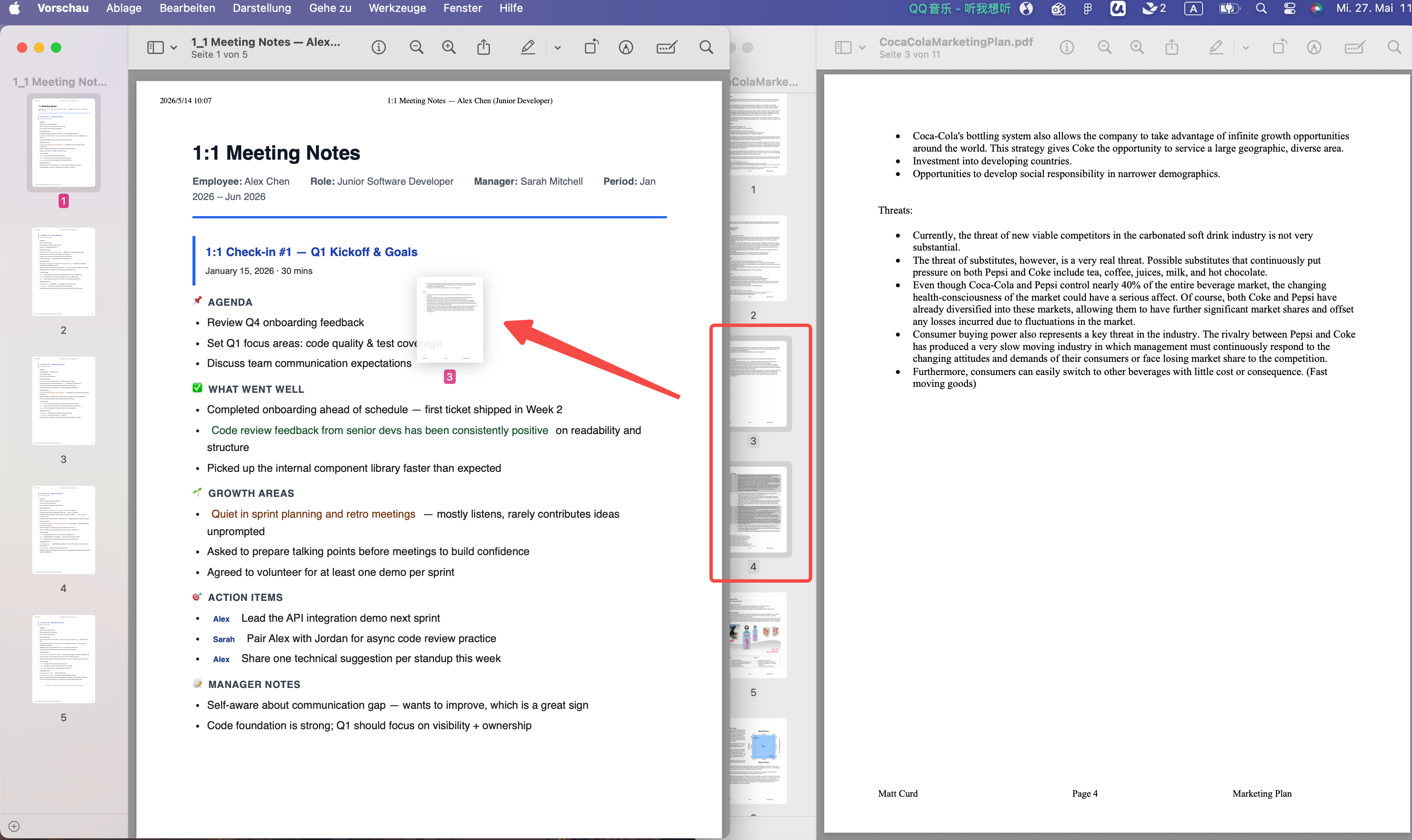The height and width of the screenshot is (840, 1412).
Task: Select Meeting Notes page 2 thumbnail
Action: [x=63, y=272]
